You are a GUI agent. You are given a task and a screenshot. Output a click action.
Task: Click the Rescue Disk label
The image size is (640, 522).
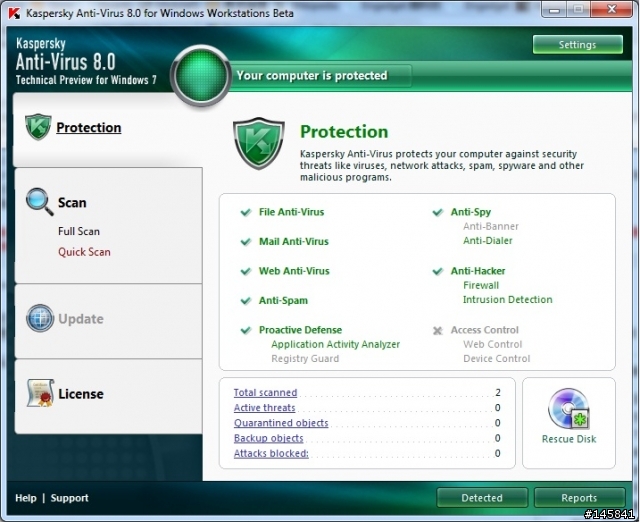[x=569, y=439]
